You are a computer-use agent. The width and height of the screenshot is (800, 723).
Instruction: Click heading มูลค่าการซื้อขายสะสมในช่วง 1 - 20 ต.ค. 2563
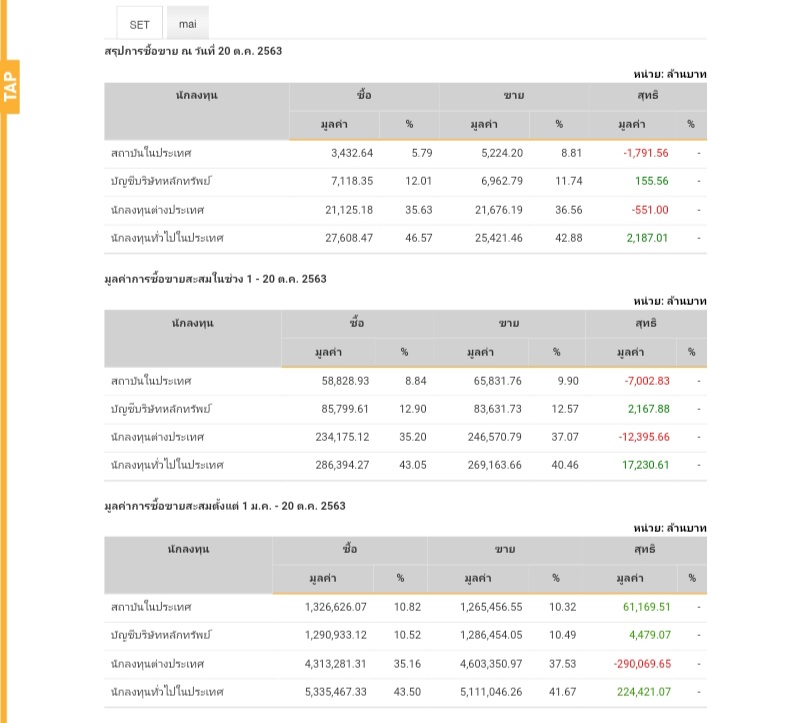(x=215, y=279)
